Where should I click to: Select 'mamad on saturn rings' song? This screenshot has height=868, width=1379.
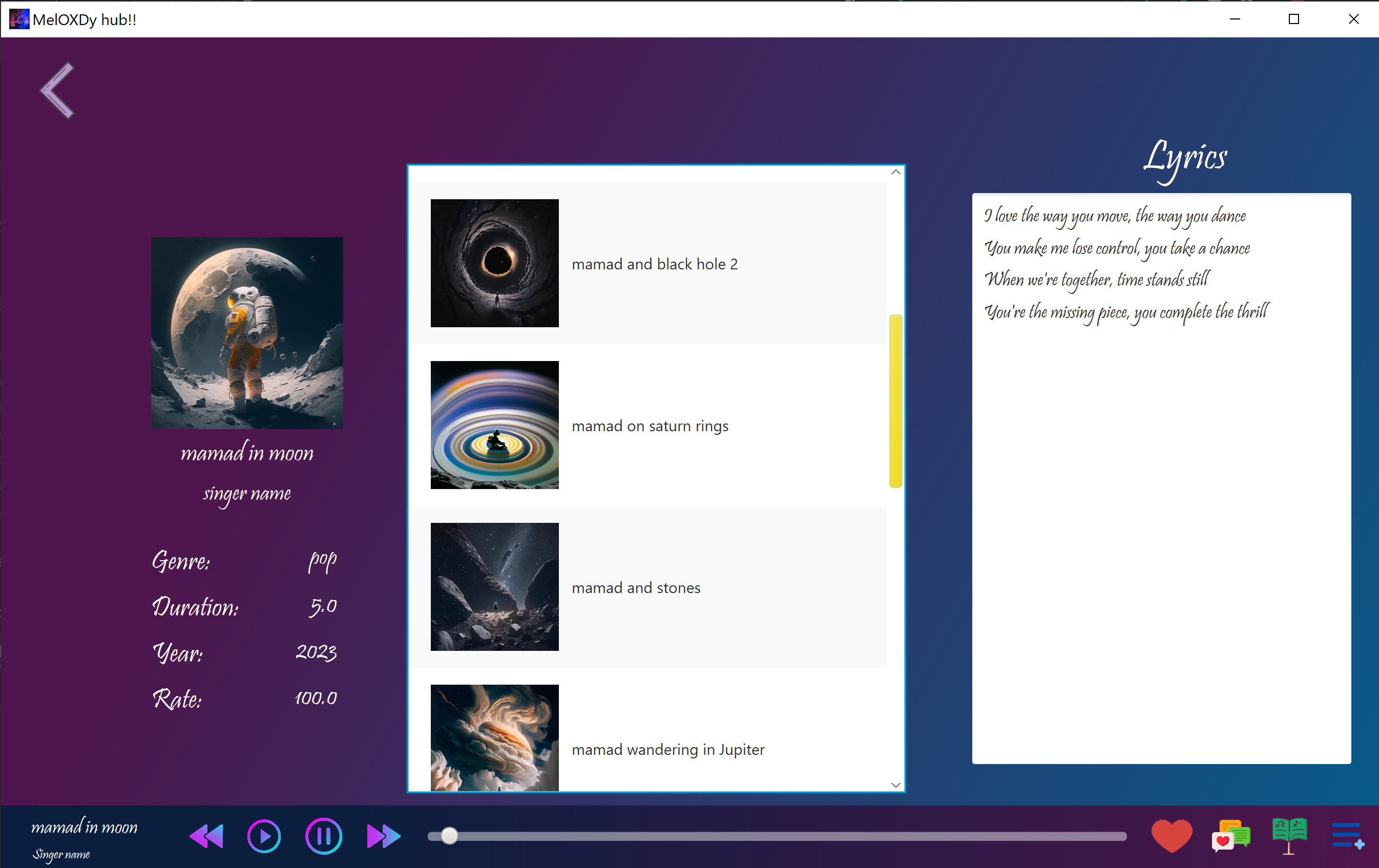click(x=650, y=426)
